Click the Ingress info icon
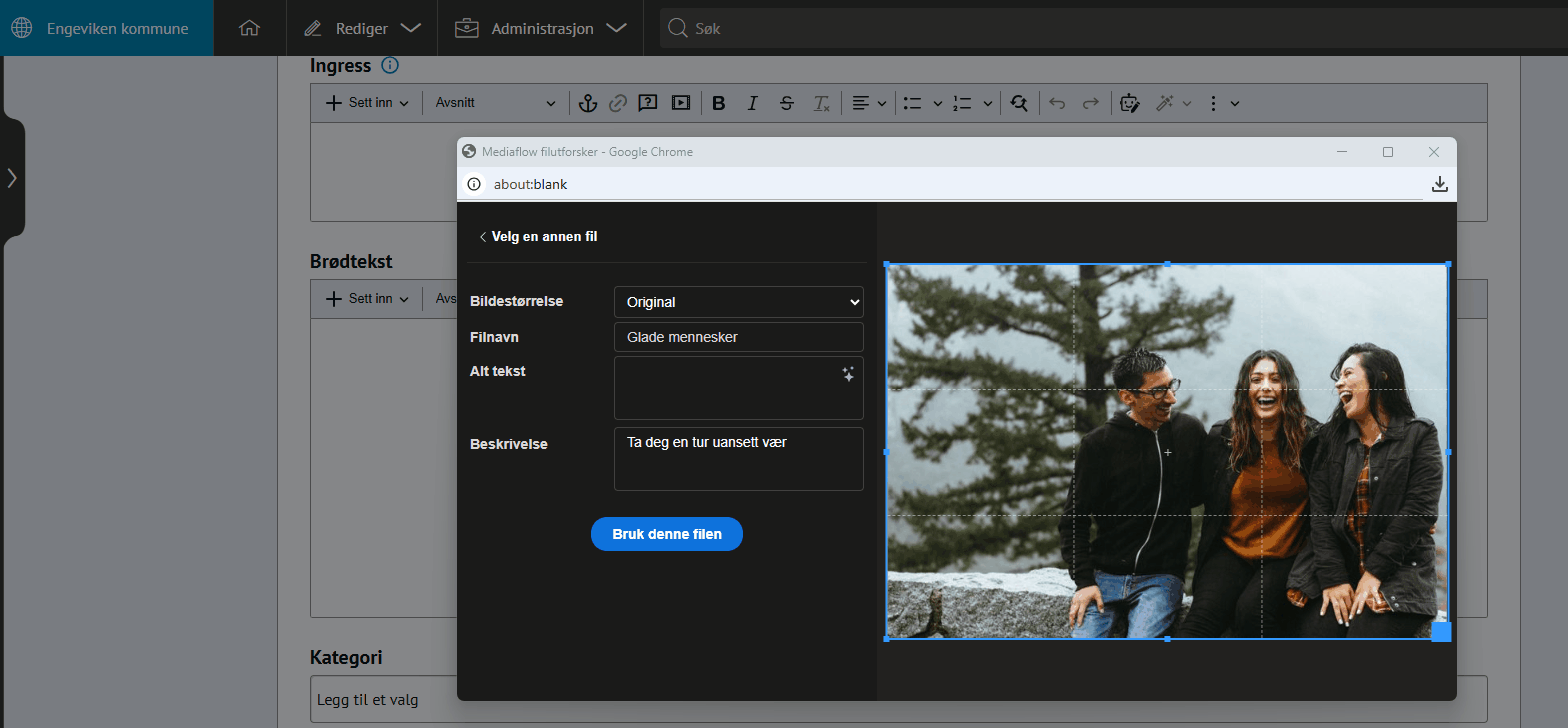This screenshot has width=1568, height=728. tap(390, 65)
